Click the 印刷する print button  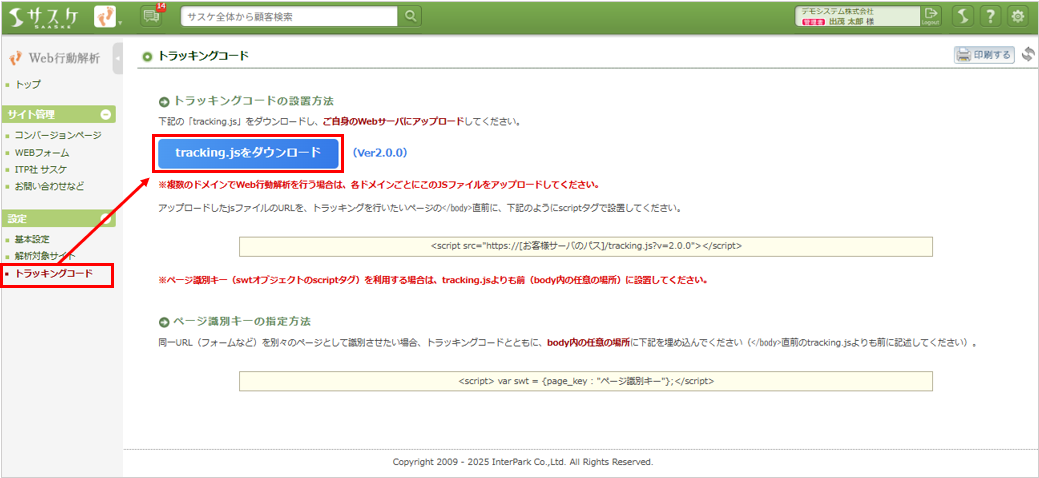coord(984,55)
